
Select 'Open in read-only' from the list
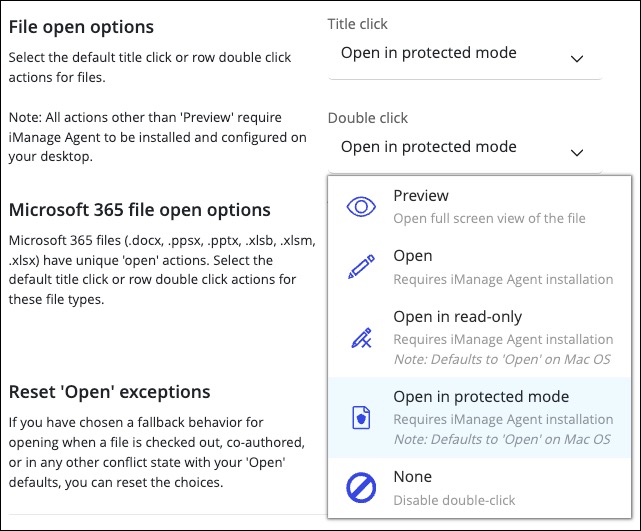(457, 317)
